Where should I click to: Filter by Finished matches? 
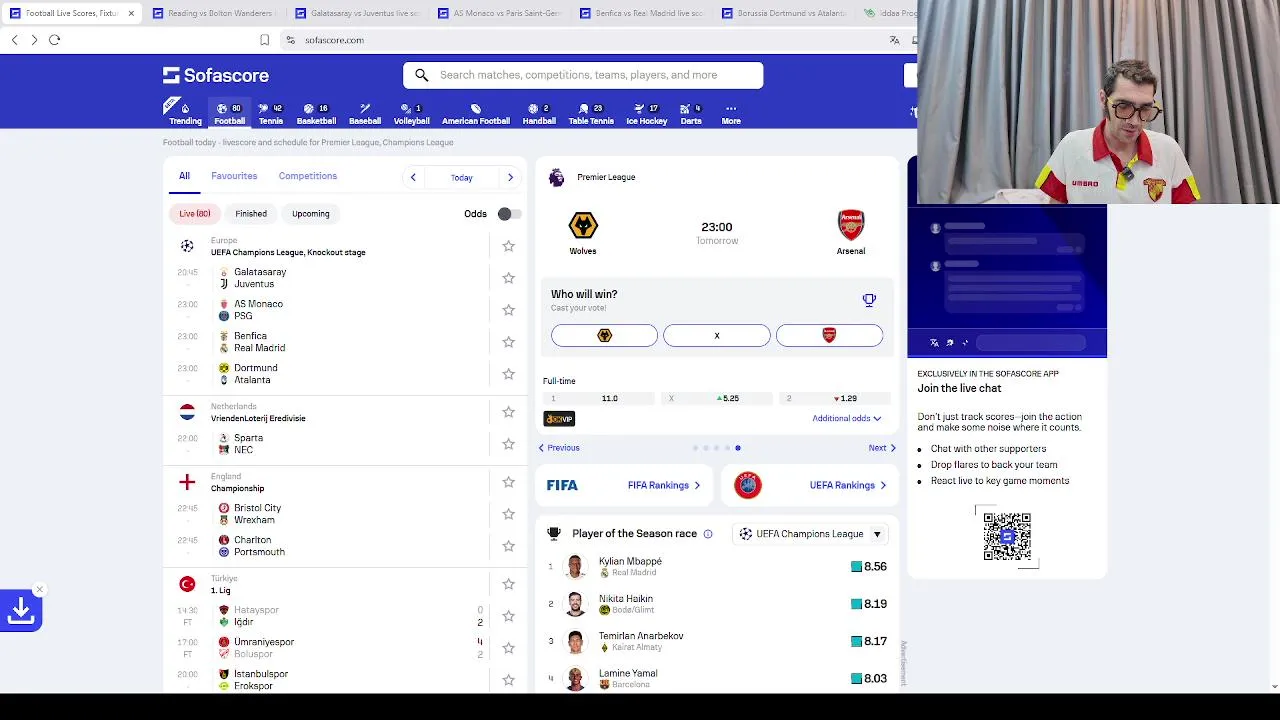pyautogui.click(x=251, y=213)
